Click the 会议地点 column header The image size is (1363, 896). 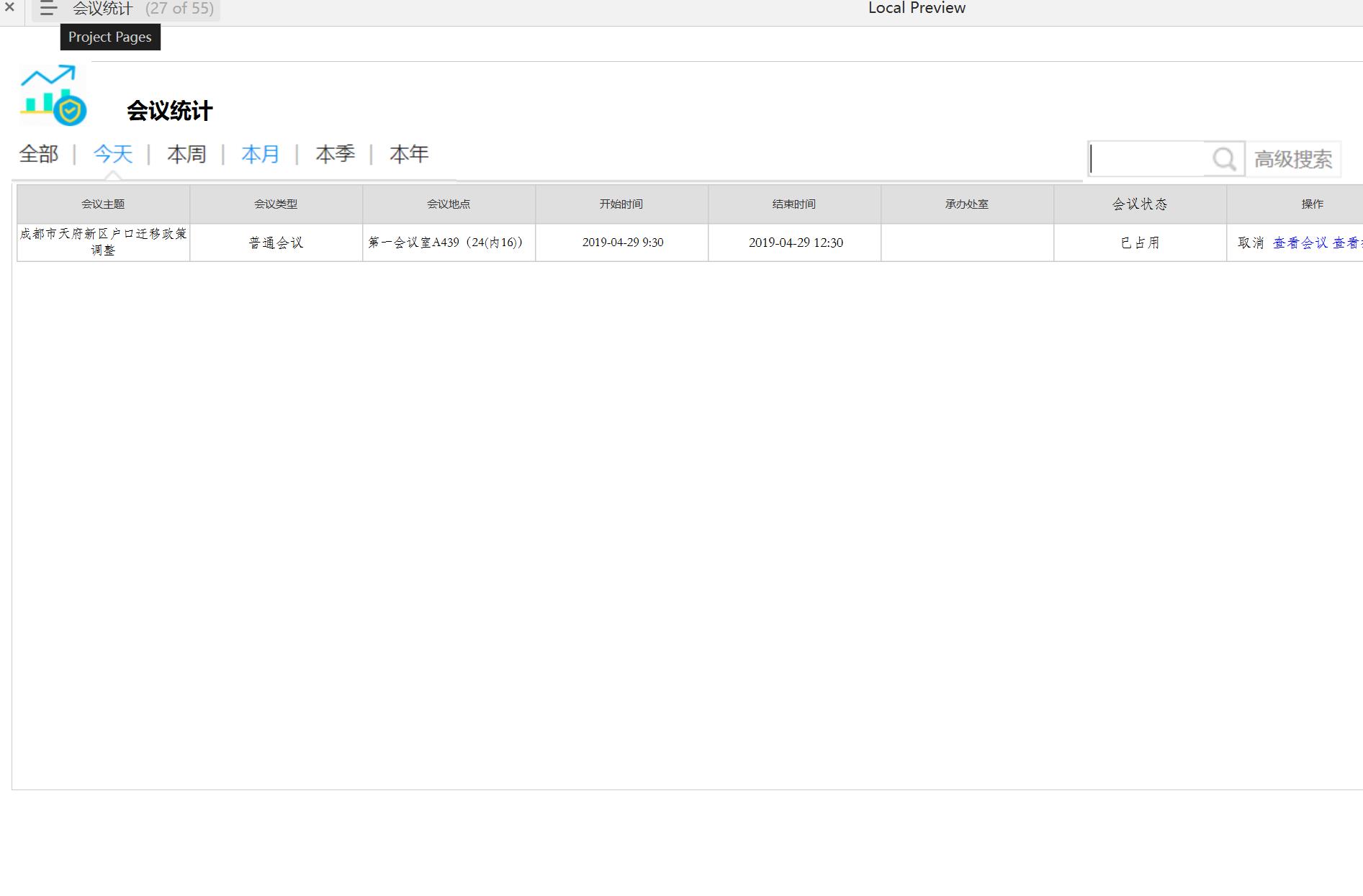point(449,204)
